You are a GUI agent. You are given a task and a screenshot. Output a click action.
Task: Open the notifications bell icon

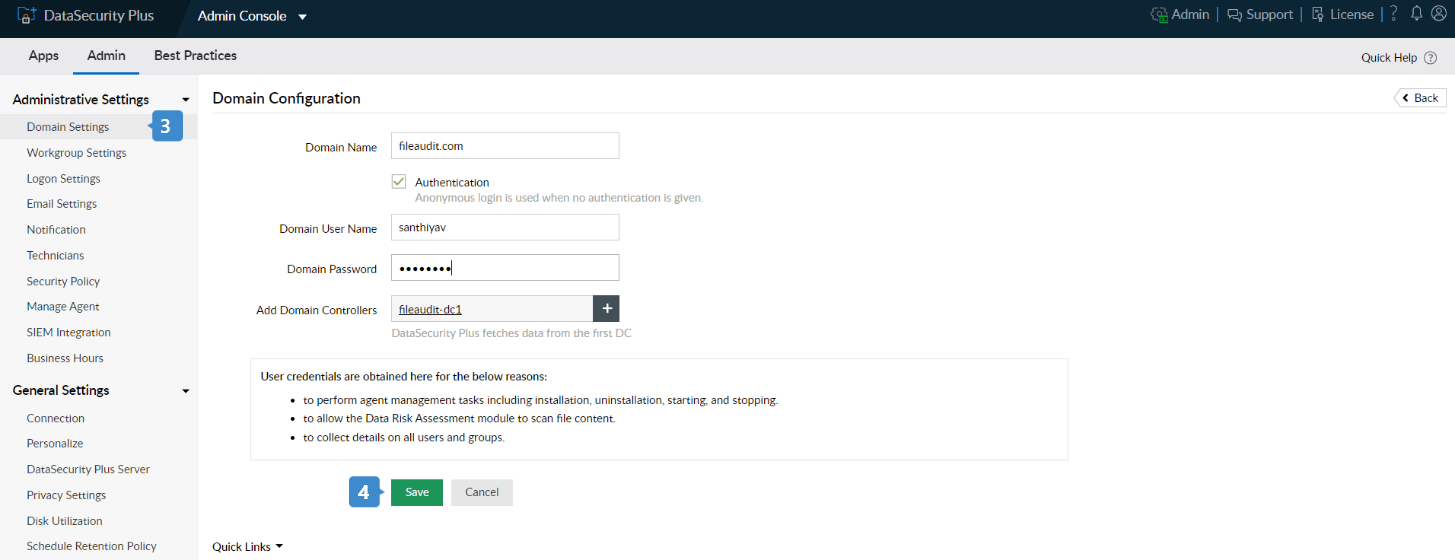click(x=1416, y=14)
